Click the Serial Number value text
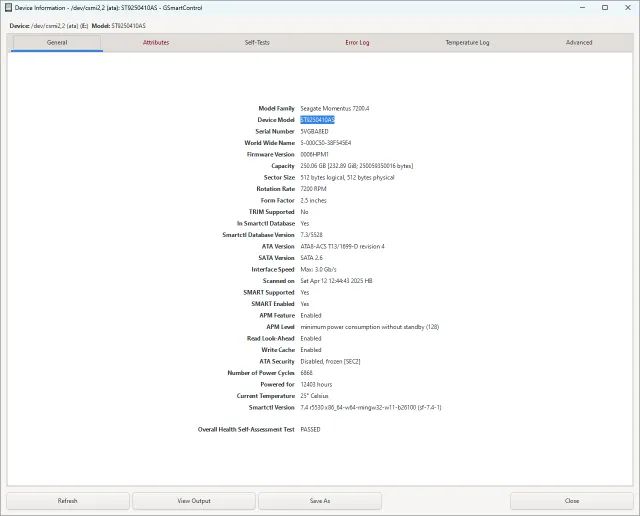This screenshot has height=516, width=640. 312,131
